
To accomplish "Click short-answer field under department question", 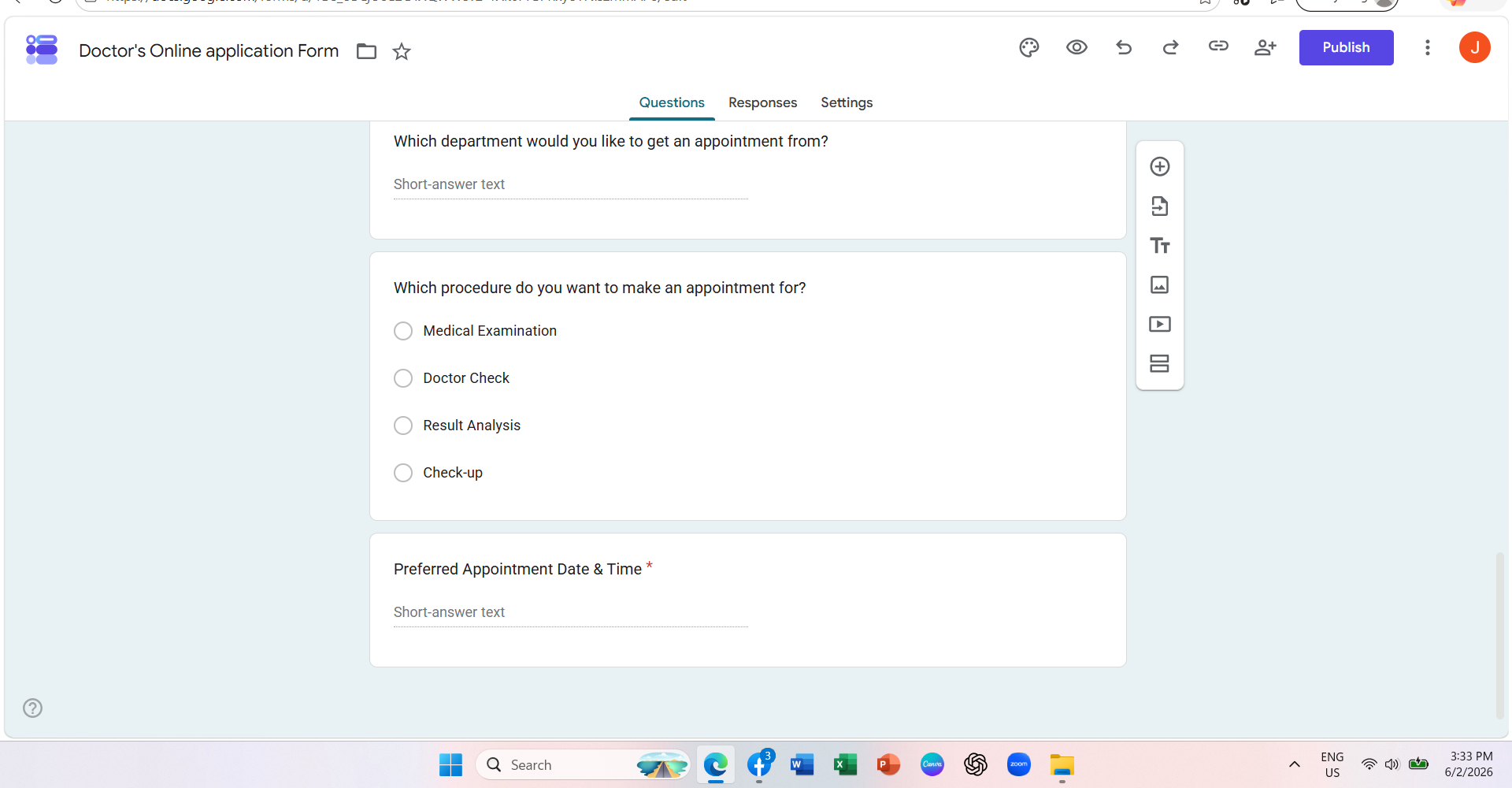I will coord(571,184).
